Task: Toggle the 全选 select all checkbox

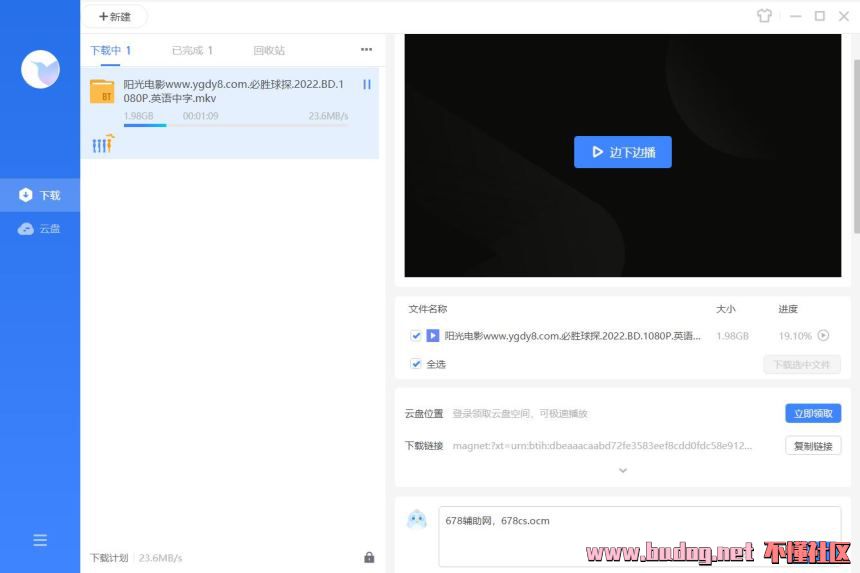Action: coord(416,364)
